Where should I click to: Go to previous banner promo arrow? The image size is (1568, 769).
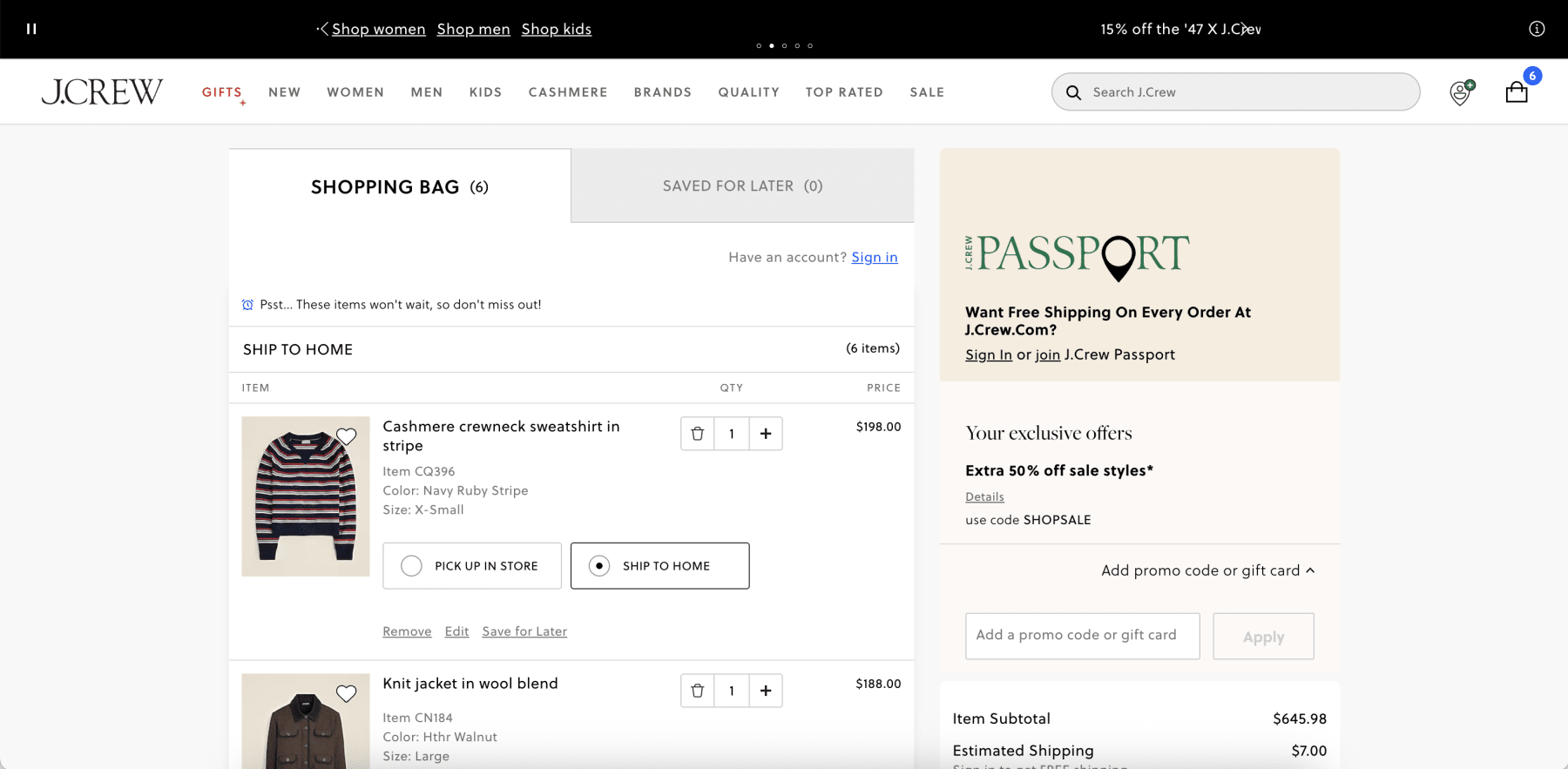(x=323, y=29)
